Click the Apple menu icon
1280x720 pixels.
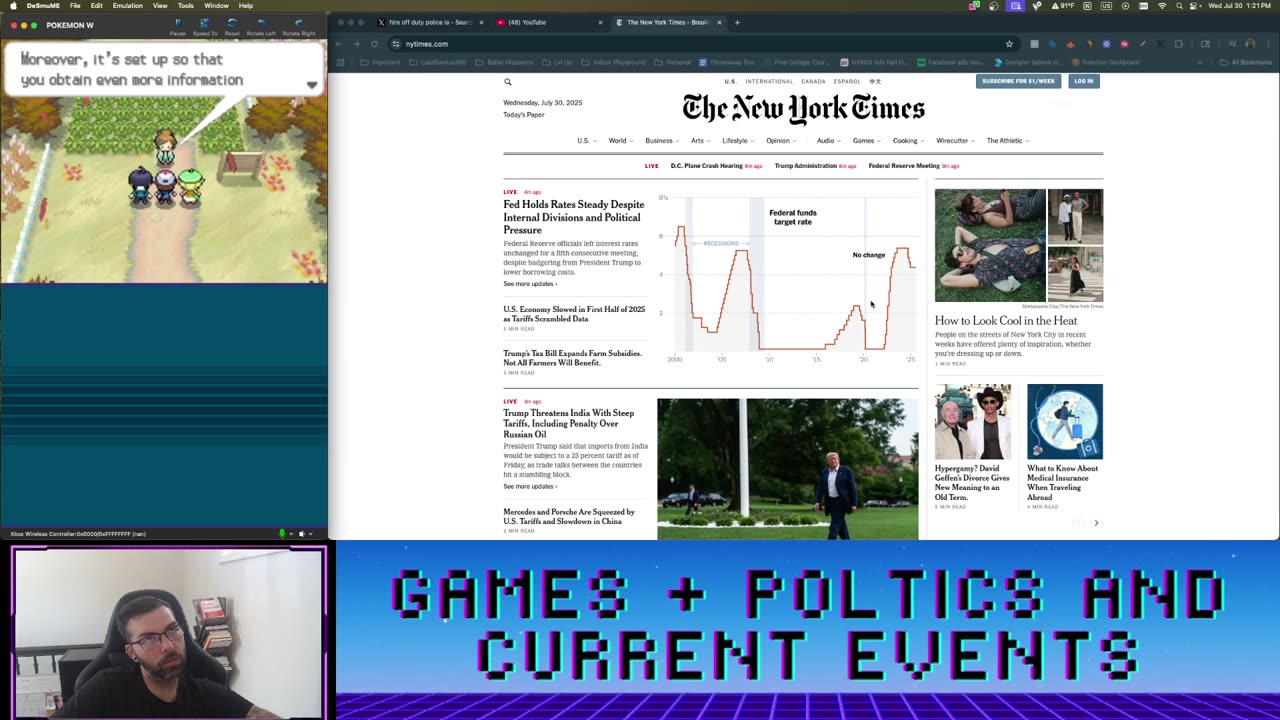coord(11,6)
